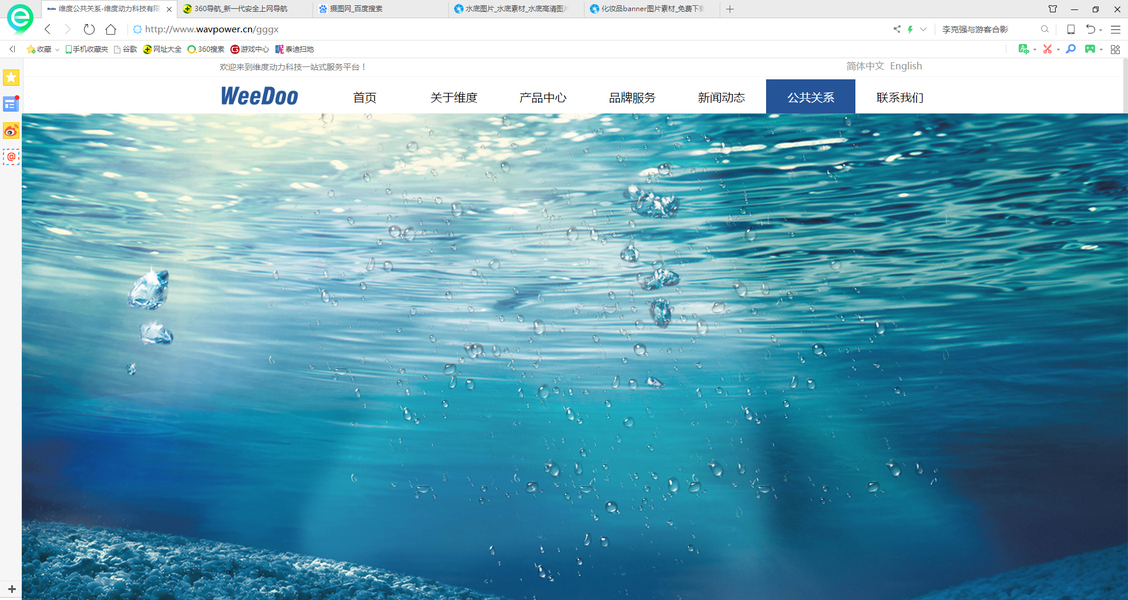Click the underwater banner image
The height and width of the screenshot is (600, 1128).
pos(575,357)
